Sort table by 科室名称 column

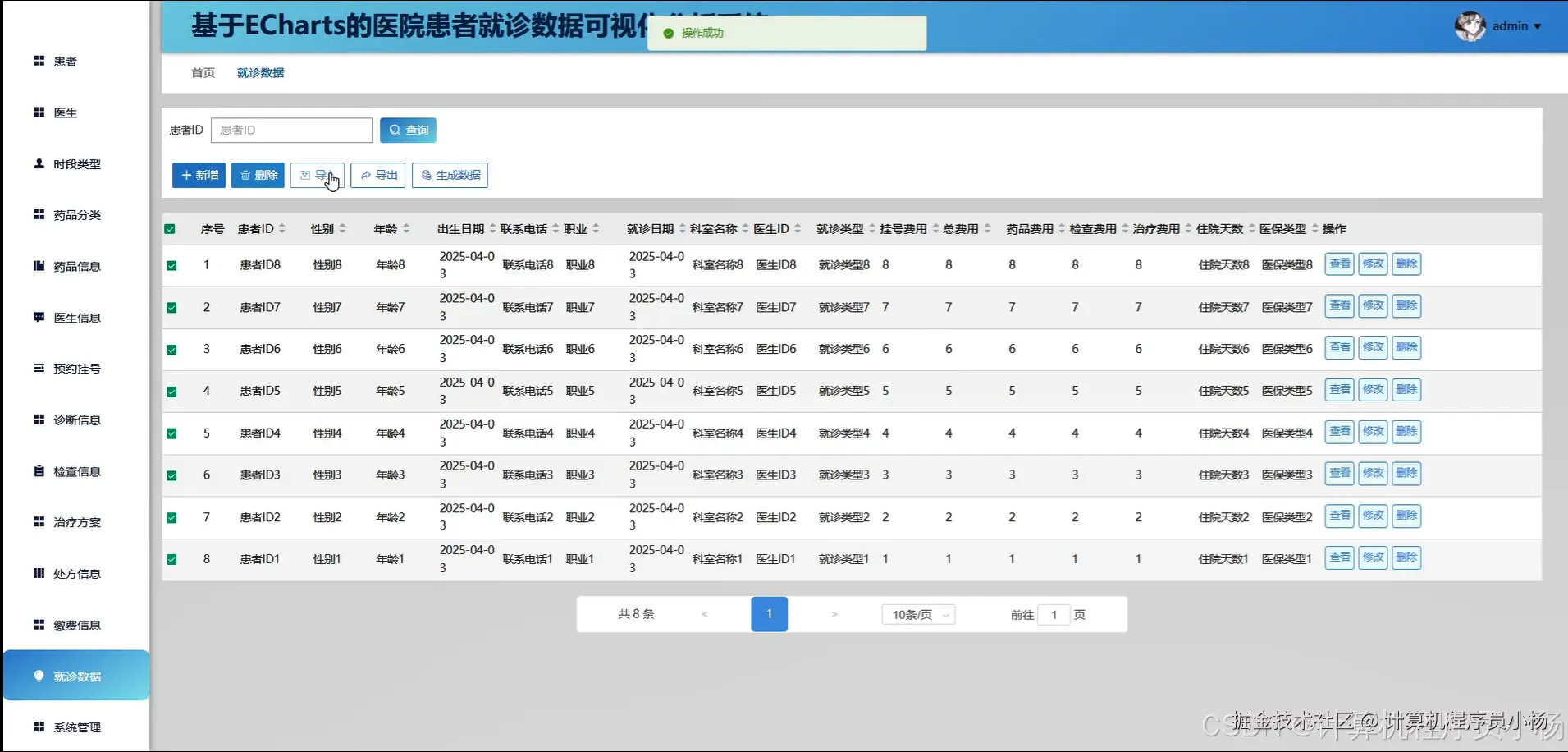[x=745, y=229]
